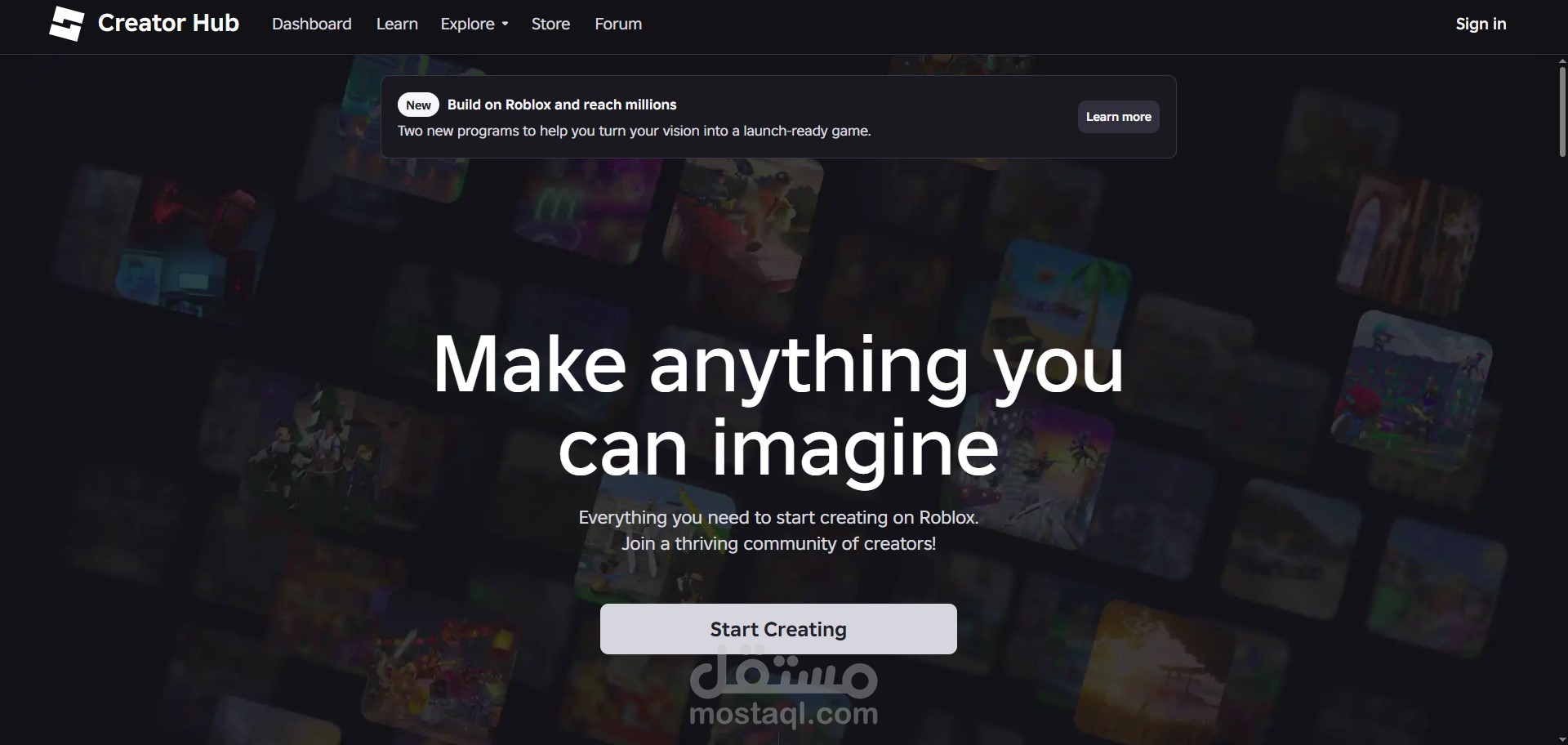Open the Learn navigation item
Viewport: 1568px width, 745px height.
pyautogui.click(x=397, y=25)
